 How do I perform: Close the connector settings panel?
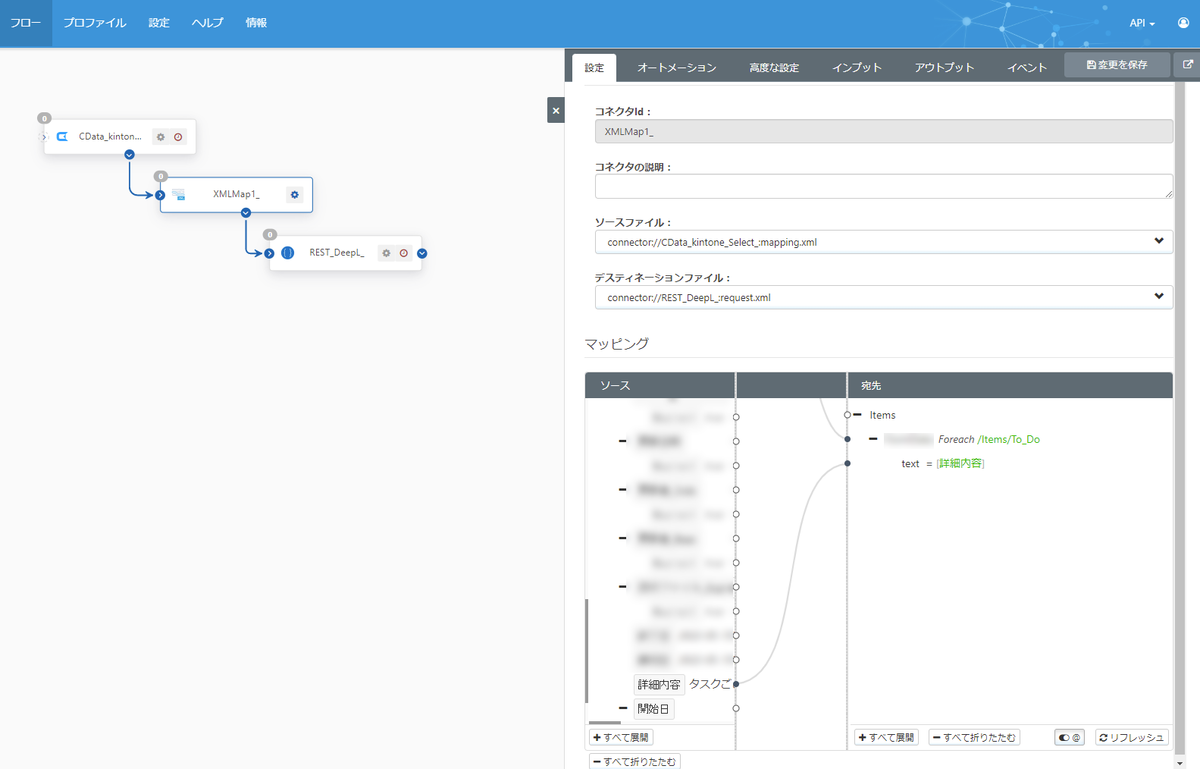(556, 110)
